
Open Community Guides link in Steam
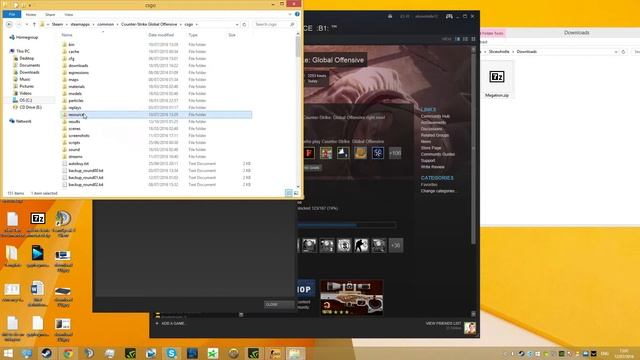point(438,154)
